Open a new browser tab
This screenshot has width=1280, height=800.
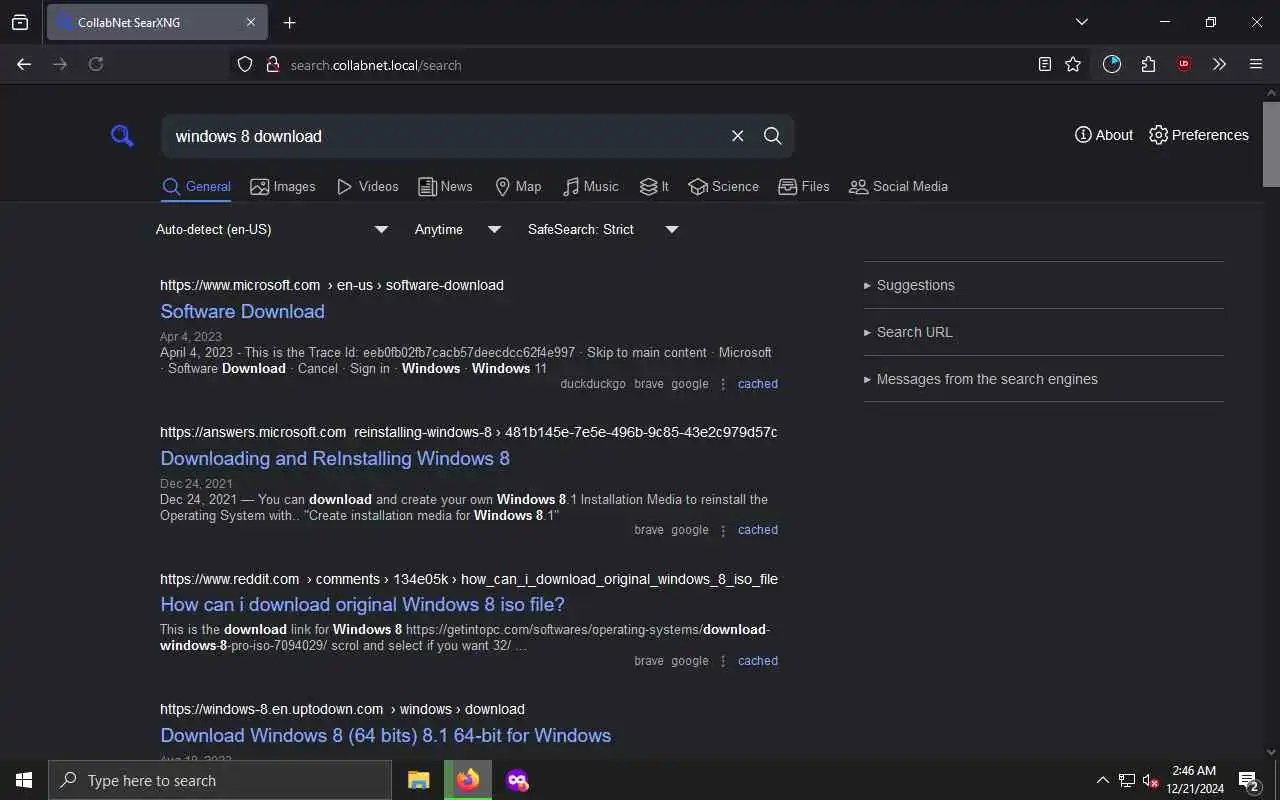289,22
